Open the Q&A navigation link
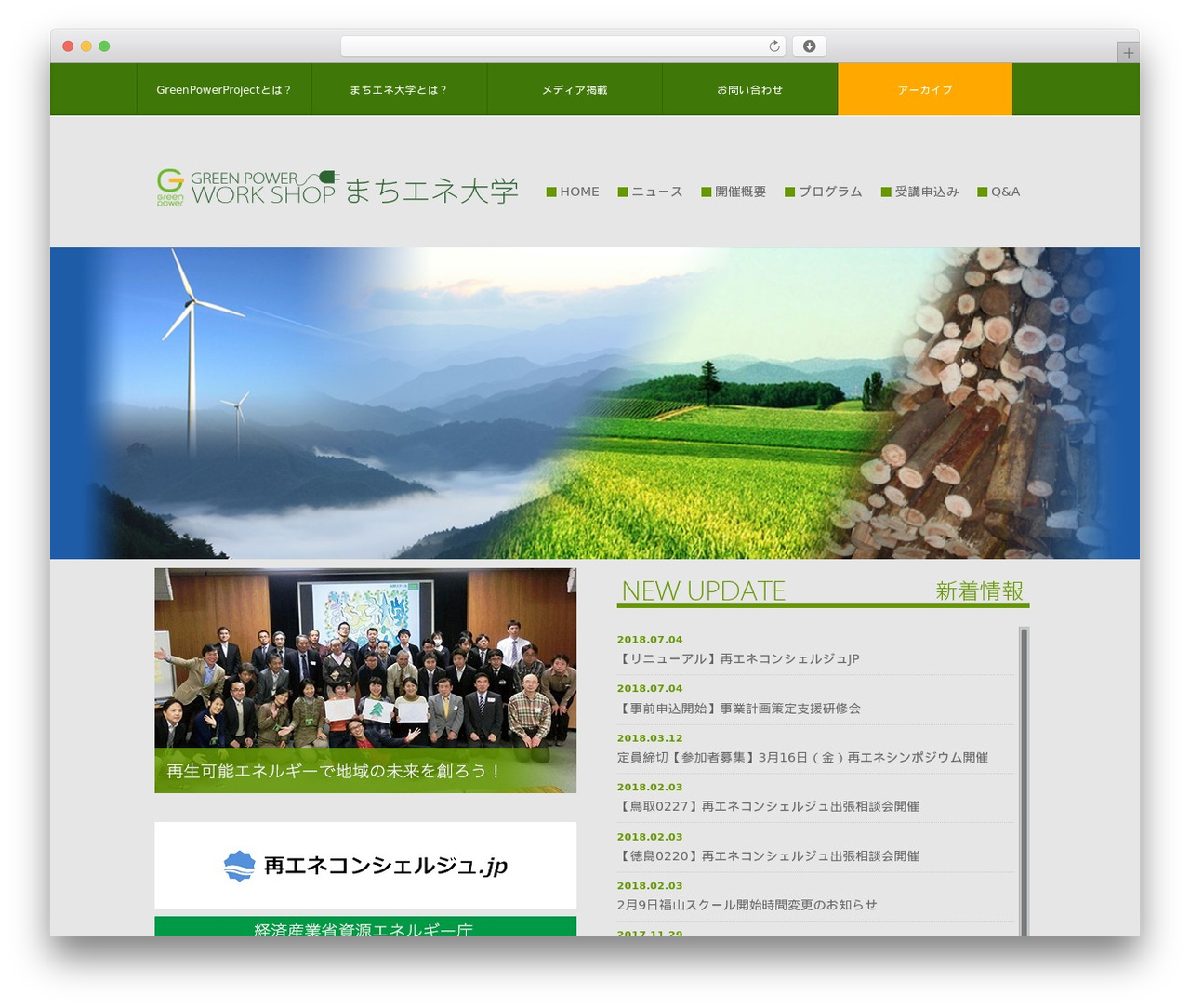Image resolution: width=1190 pixels, height=1008 pixels. point(998,192)
